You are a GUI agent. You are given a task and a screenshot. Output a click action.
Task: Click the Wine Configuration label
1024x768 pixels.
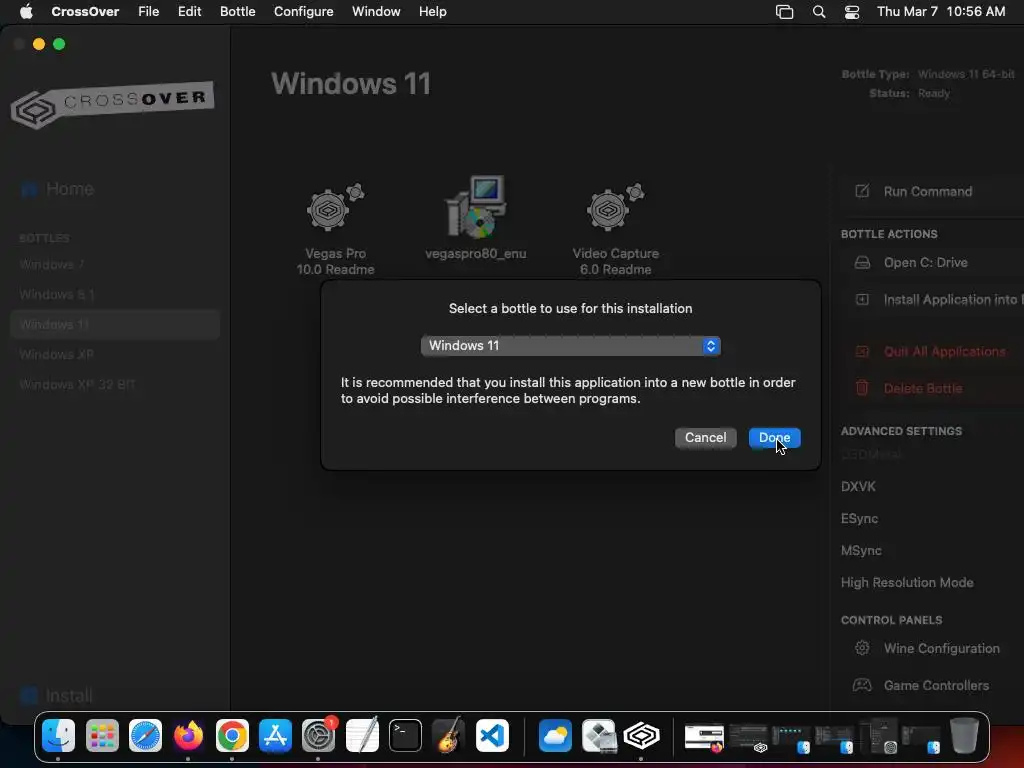(942, 648)
